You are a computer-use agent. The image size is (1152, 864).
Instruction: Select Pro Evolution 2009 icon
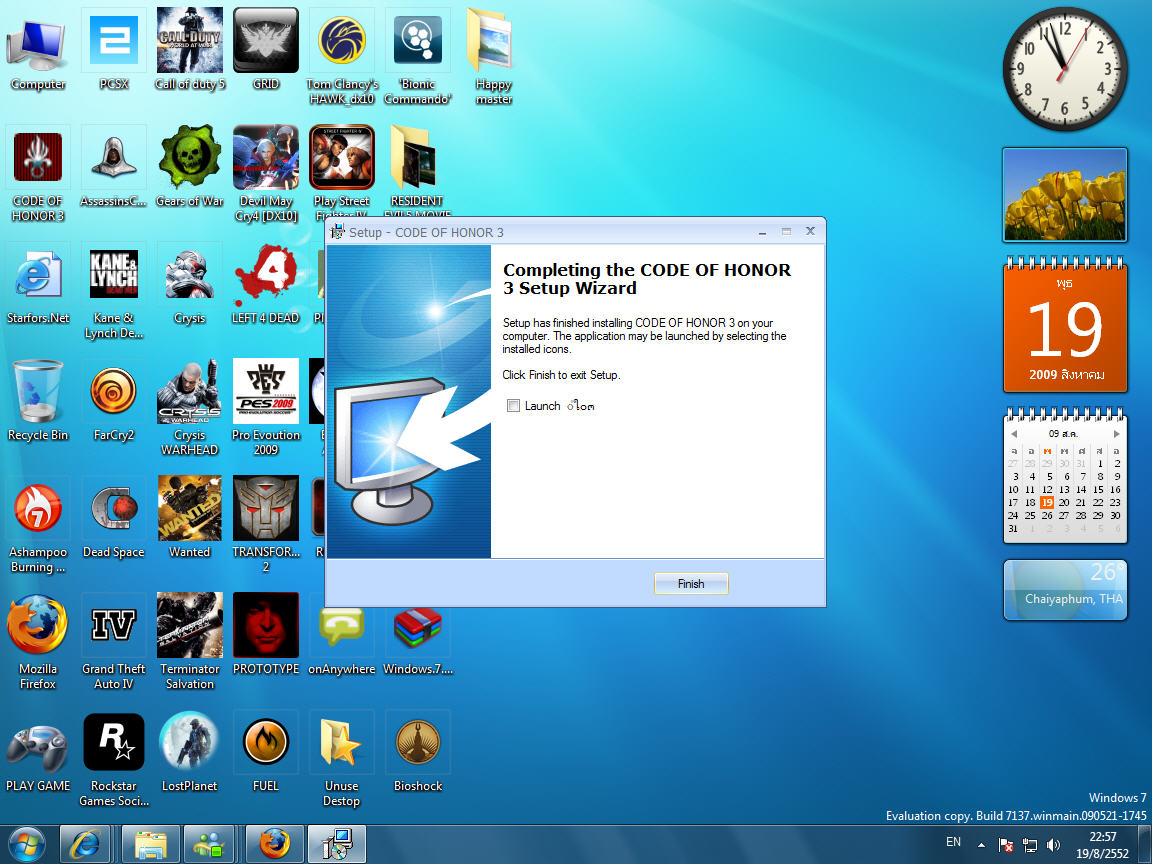(x=266, y=408)
